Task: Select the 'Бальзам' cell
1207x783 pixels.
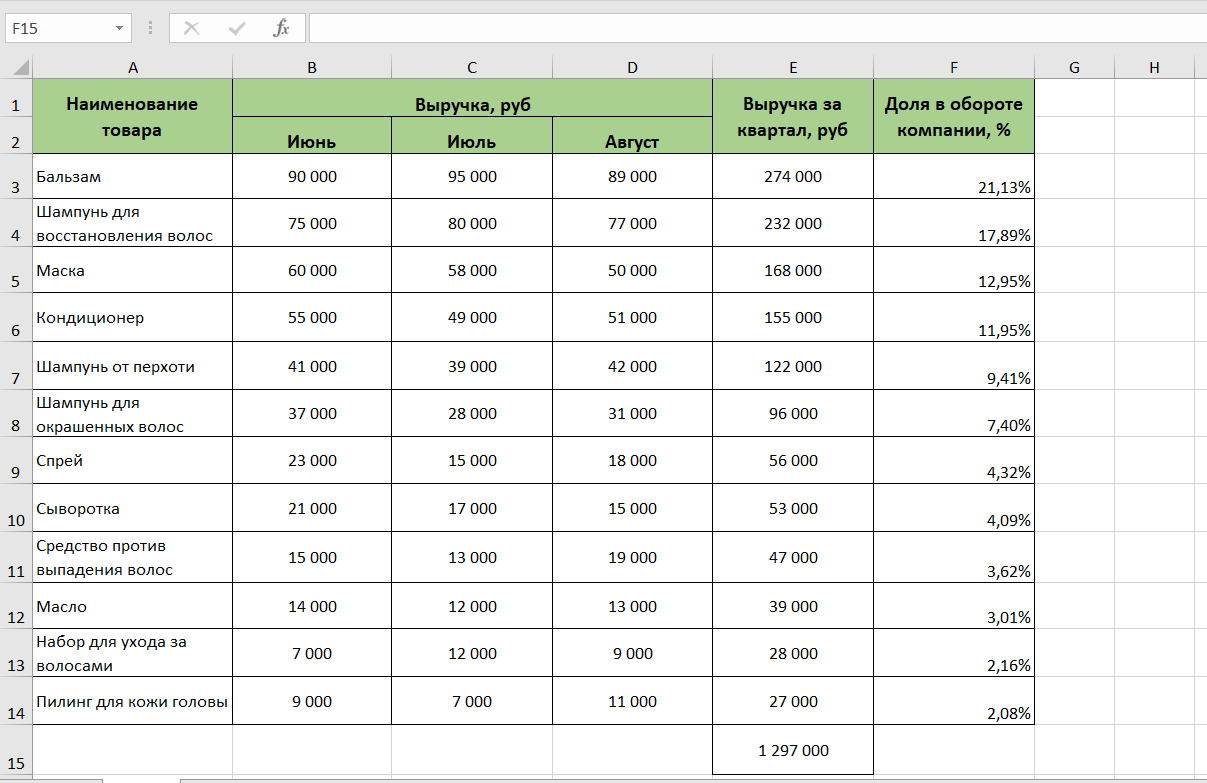Action: (133, 177)
